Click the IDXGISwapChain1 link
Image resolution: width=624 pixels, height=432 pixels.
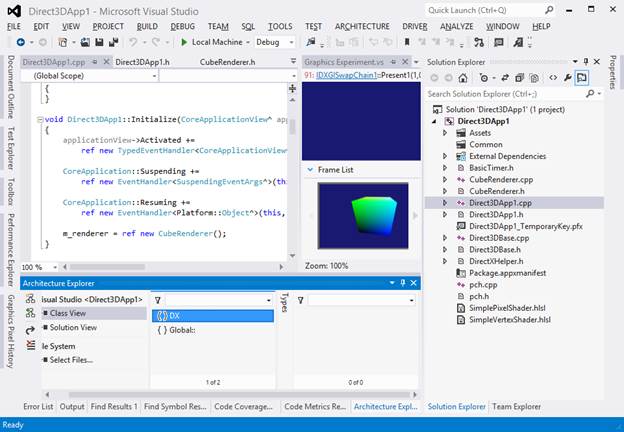[x=346, y=75]
